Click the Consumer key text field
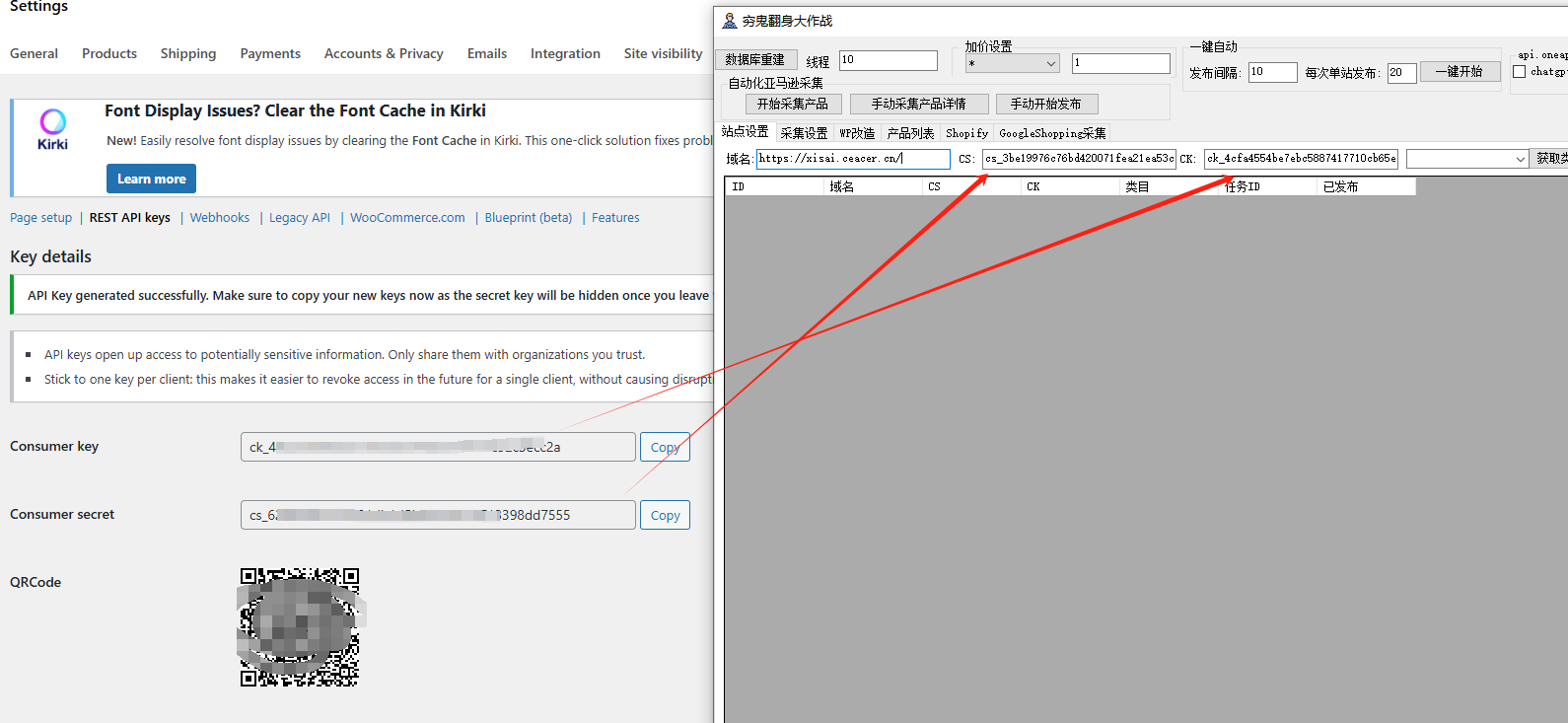 [x=438, y=447]
